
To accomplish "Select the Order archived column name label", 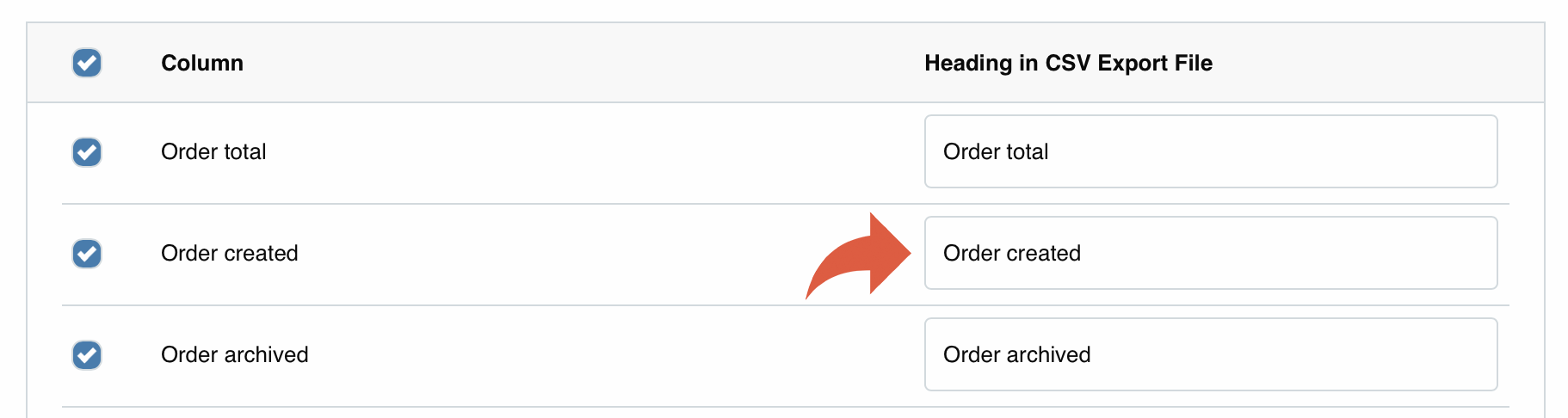I will click(234, 355).
